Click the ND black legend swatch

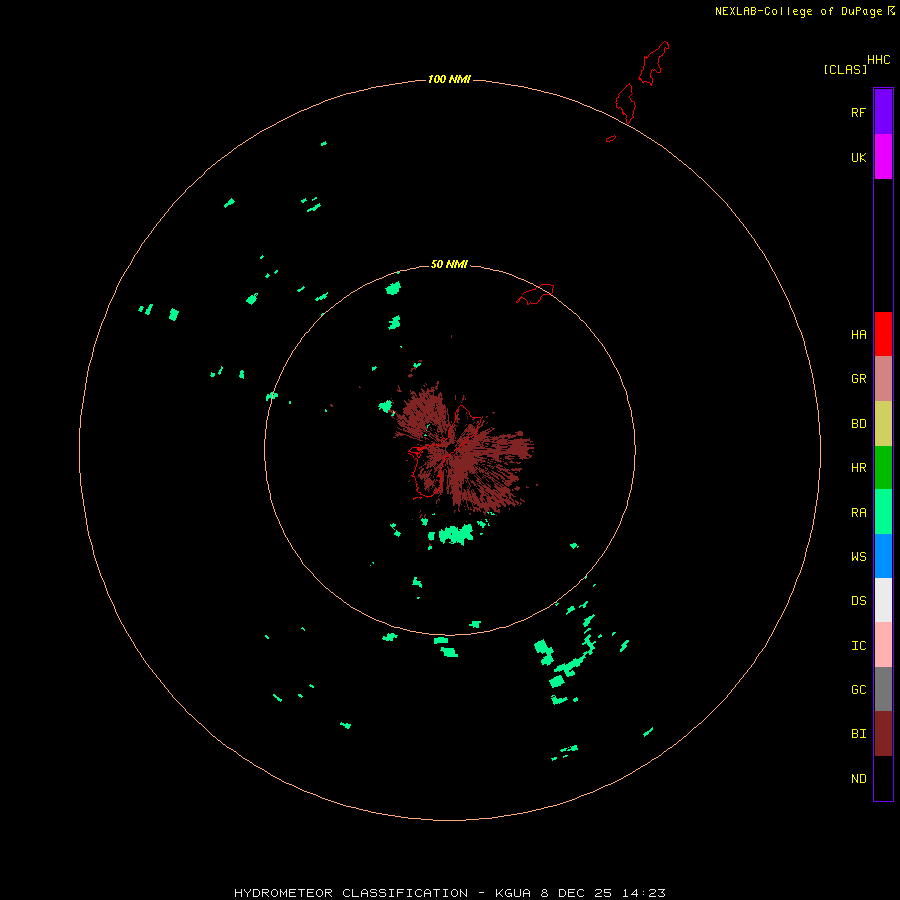883,778
